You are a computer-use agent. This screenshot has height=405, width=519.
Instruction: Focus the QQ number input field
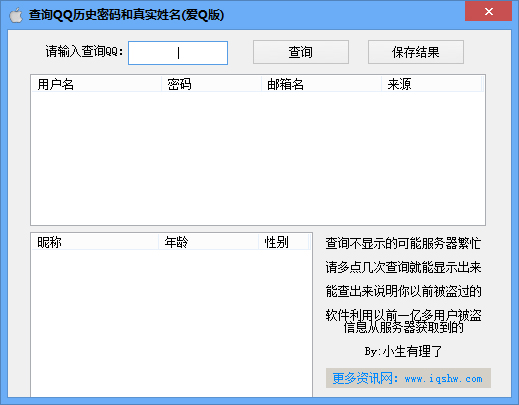[x=178, y=53]
